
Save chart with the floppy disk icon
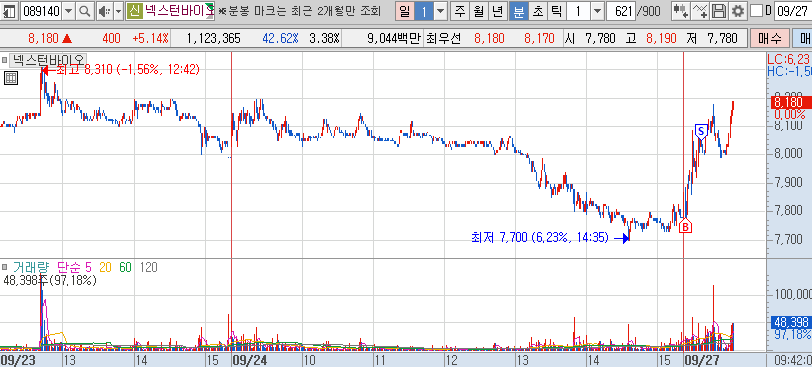click(x=719, y=10)
